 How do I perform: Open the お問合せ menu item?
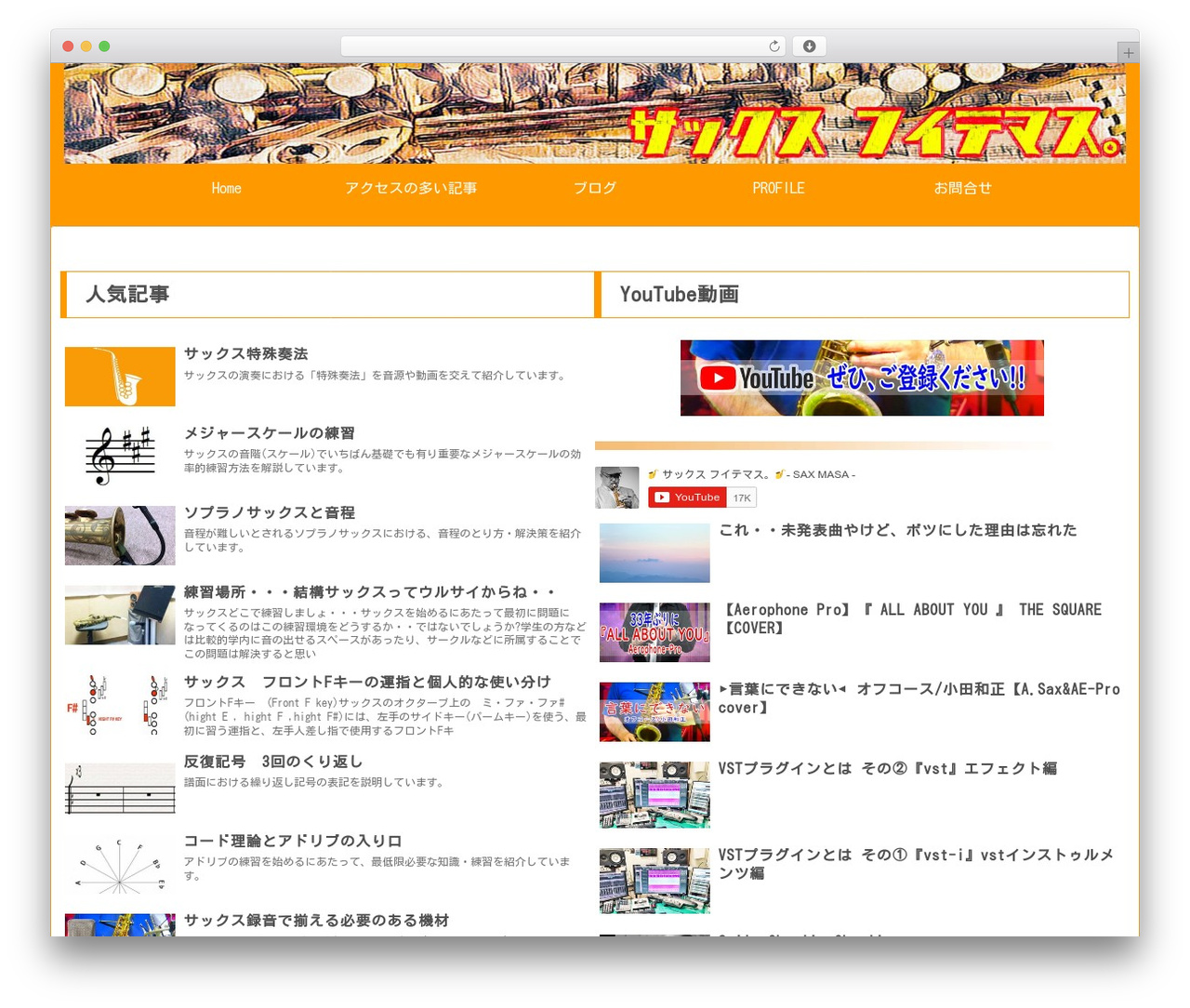(x=963, y=188)
